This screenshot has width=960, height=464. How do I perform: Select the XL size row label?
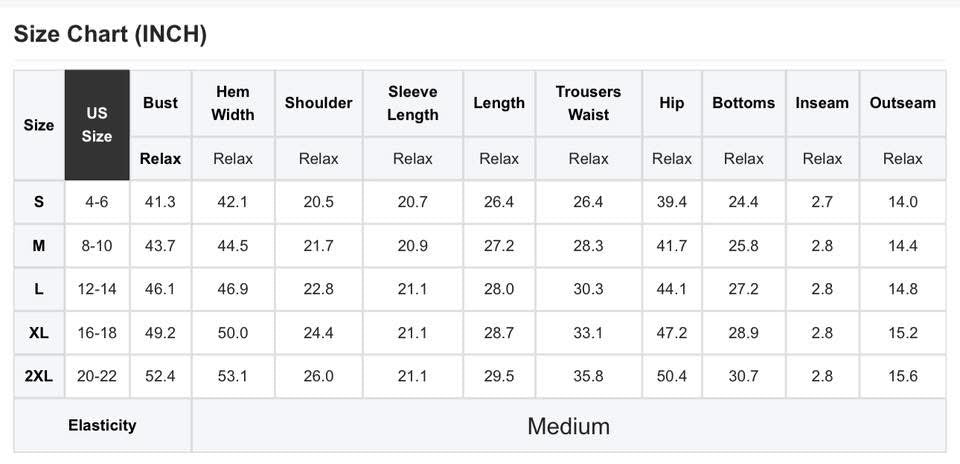[x=39, y=333]
